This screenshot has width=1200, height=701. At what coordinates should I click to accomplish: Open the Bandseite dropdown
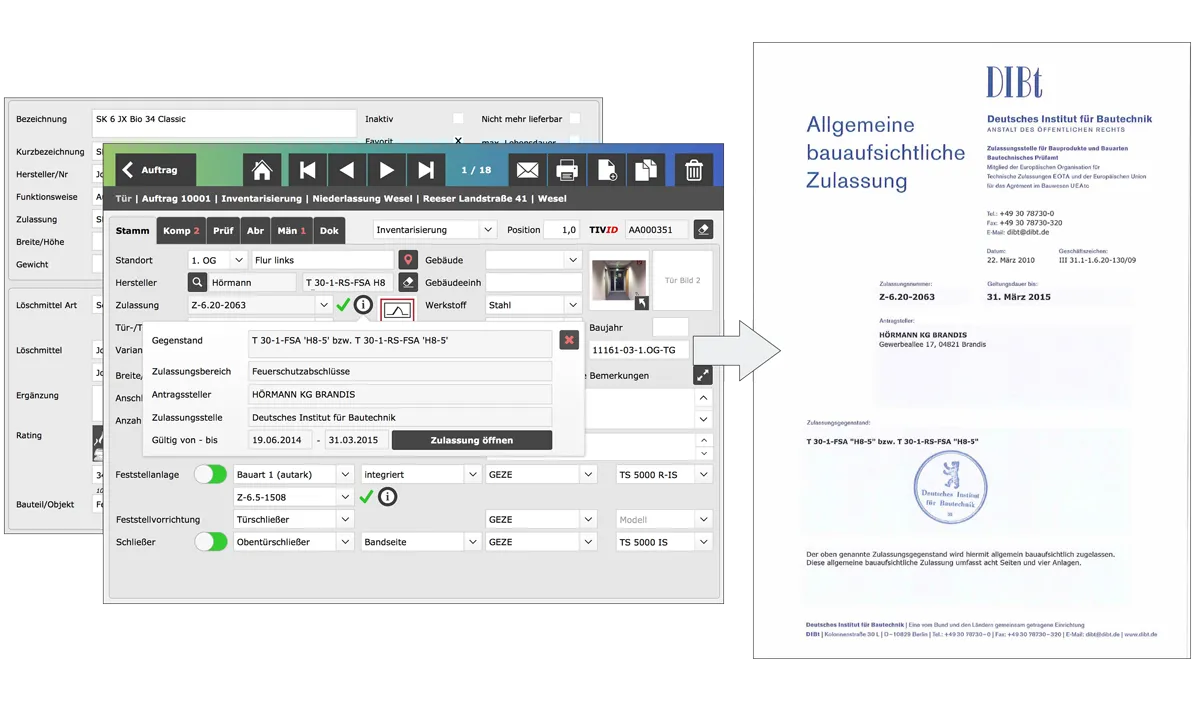pos(421,541)
